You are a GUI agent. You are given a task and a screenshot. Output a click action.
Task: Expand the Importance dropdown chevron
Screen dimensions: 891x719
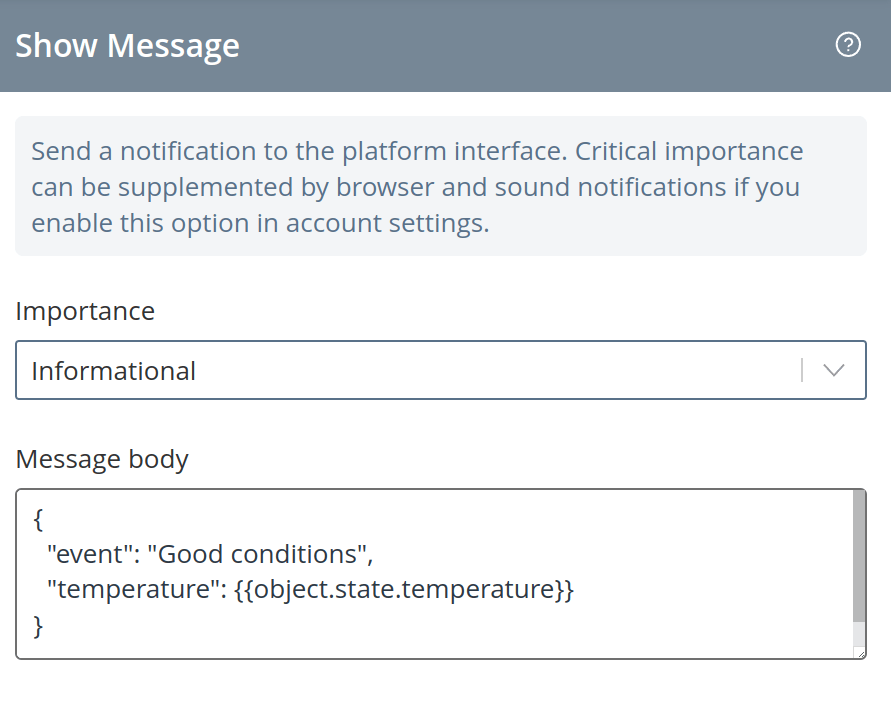point(834,371)
